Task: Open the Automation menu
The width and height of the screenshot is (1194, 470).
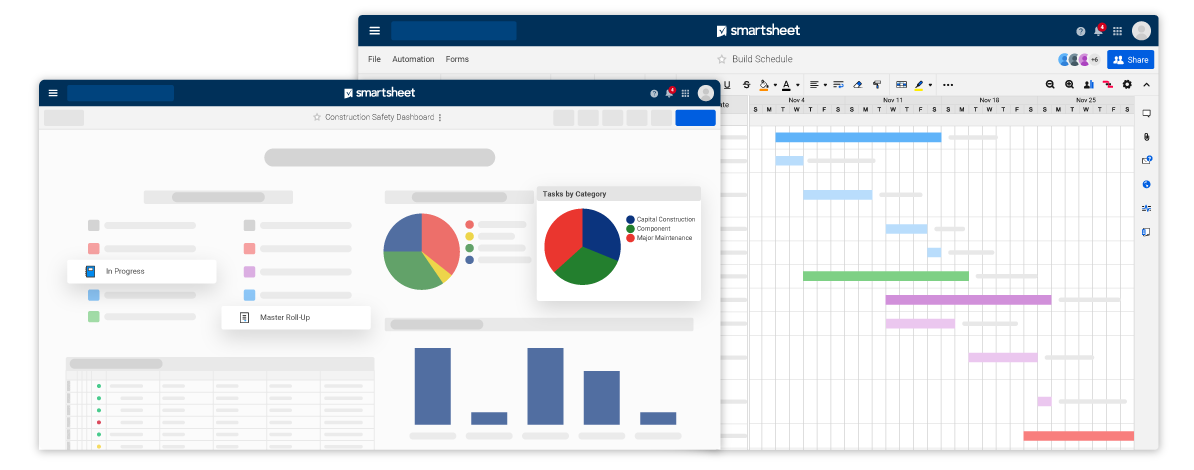Action: click(413, 59)
